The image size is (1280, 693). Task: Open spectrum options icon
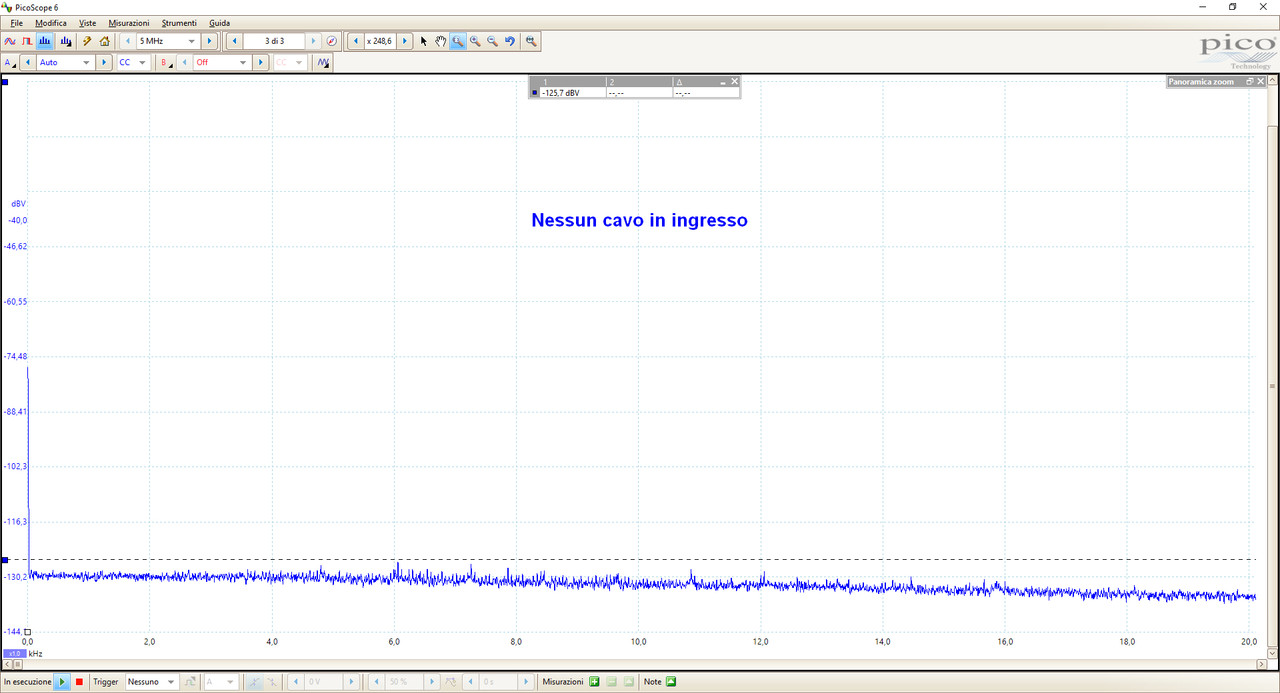click(x=65, y=41)
